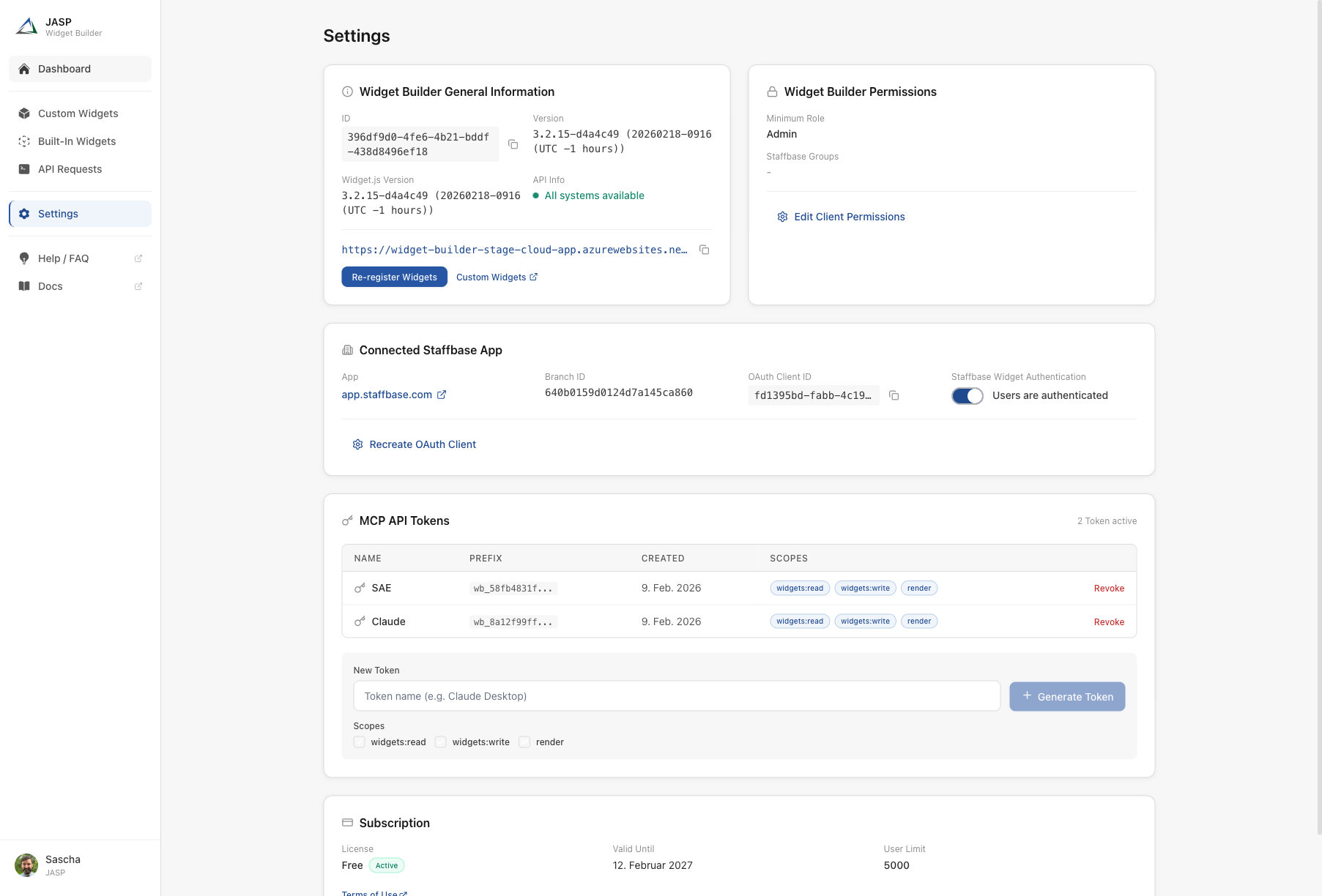Copy the widget builder URL
This screenshot has height=896, width=1322.
[704, 250]
